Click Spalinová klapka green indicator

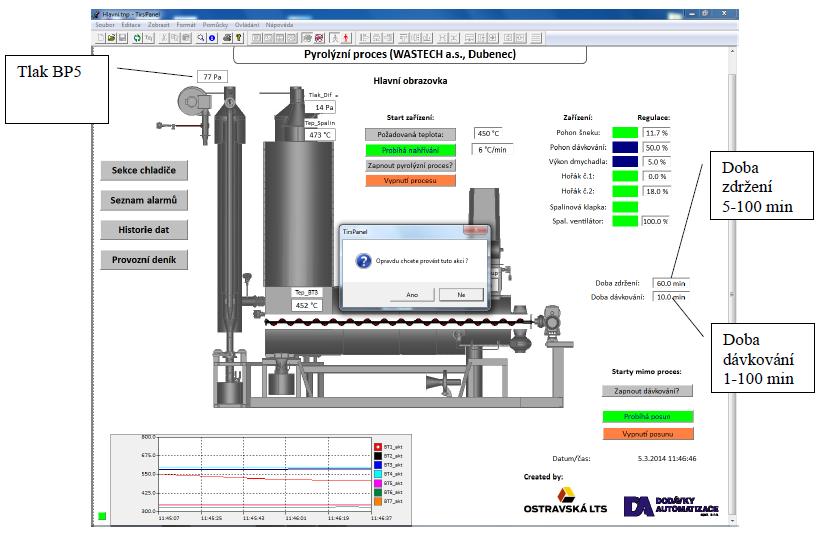click(625, 207)
